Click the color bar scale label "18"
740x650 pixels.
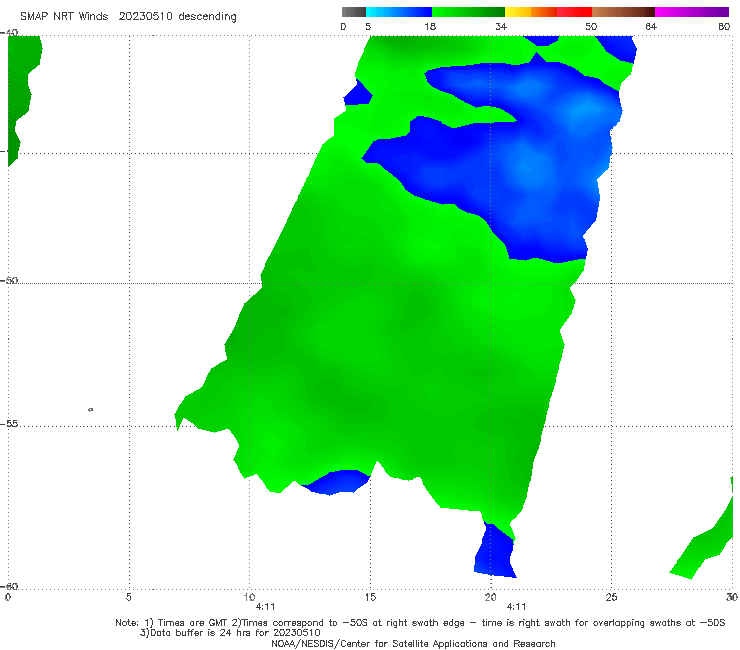coord(430,27)
